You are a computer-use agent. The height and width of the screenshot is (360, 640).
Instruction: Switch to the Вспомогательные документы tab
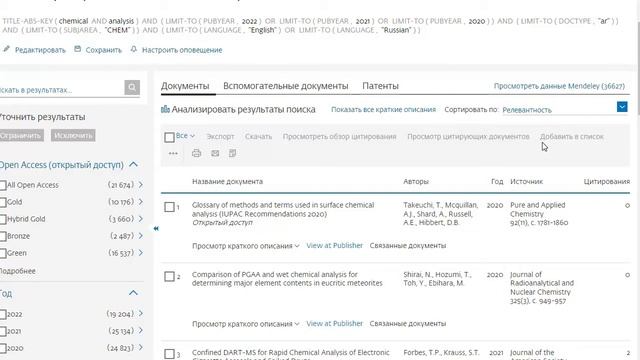point(286,86)
